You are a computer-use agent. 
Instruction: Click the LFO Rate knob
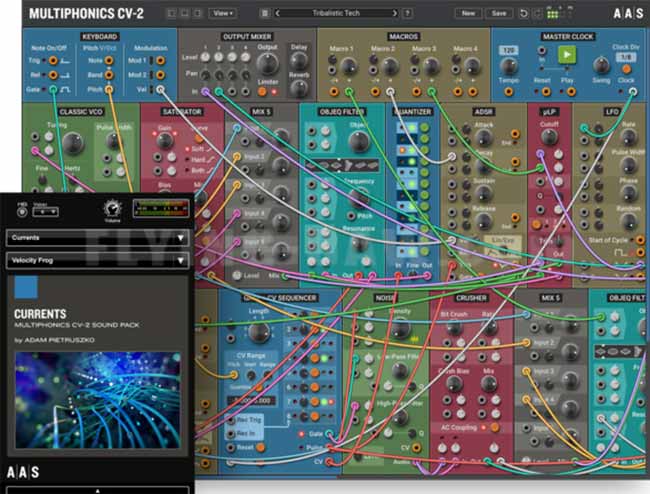[628, 137]
